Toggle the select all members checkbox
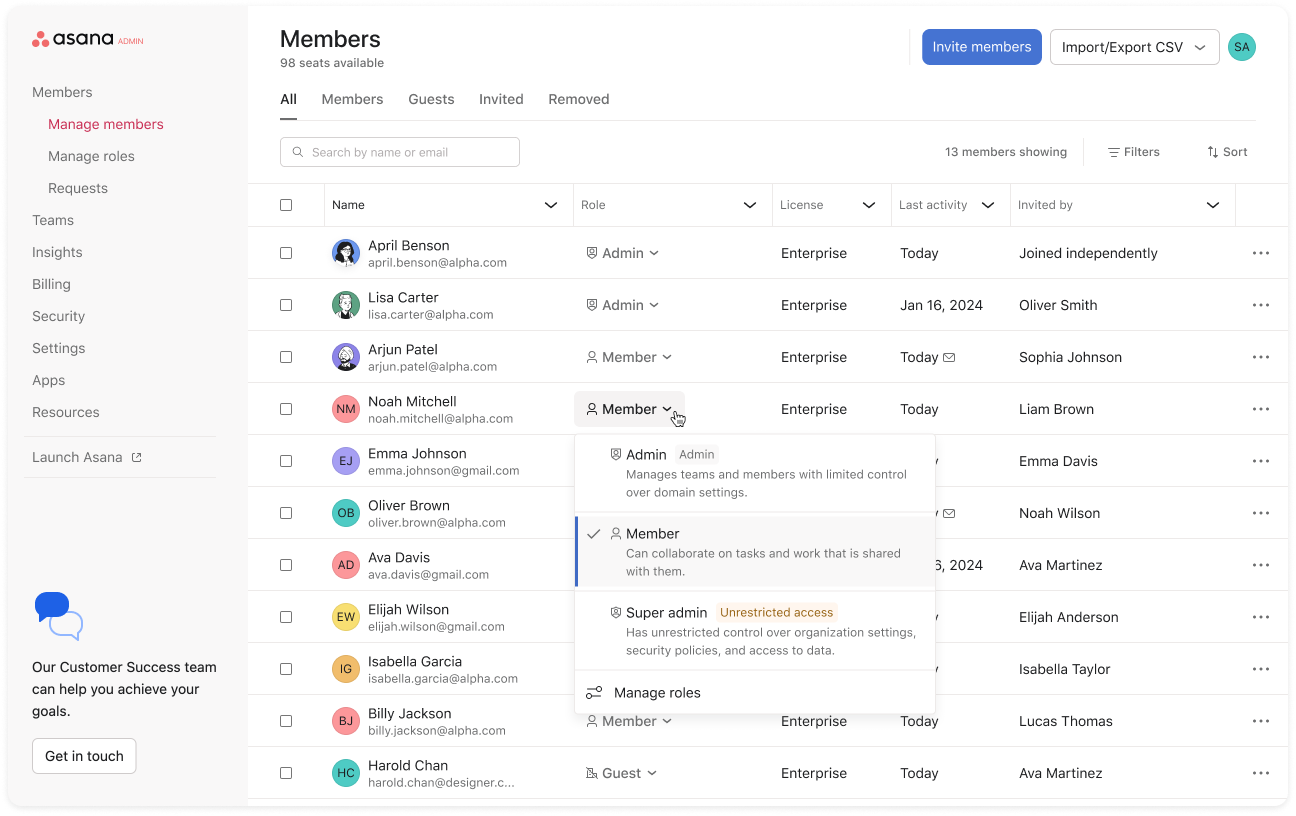Screen dimensions: 1296x816 (286, 205)
